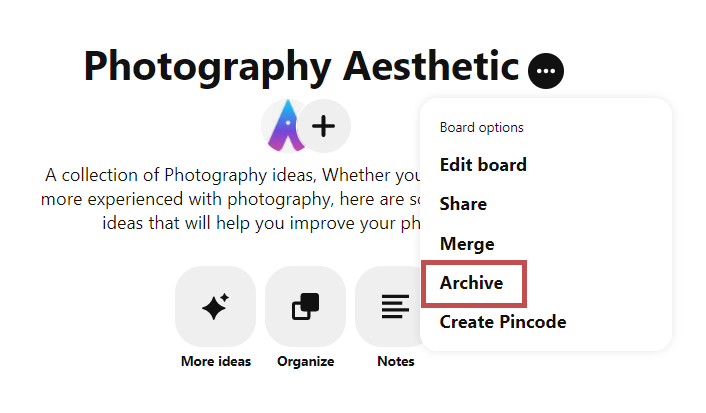The width and height of the screenshot is (706, 413).
Task: Select Edit board from the menu
Action: (483, 165)
